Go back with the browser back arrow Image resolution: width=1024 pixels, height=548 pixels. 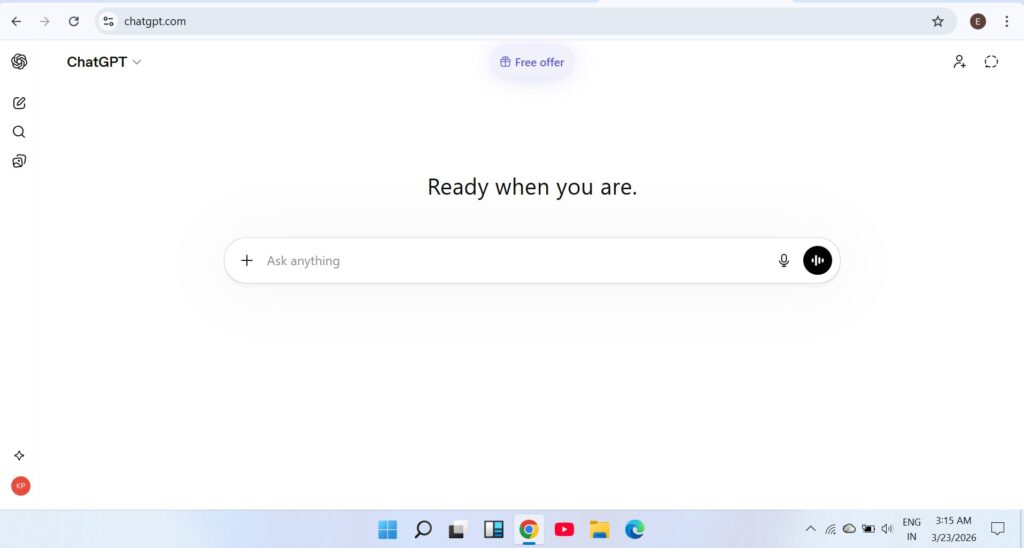pyautogui.click(x=16, y=22)
